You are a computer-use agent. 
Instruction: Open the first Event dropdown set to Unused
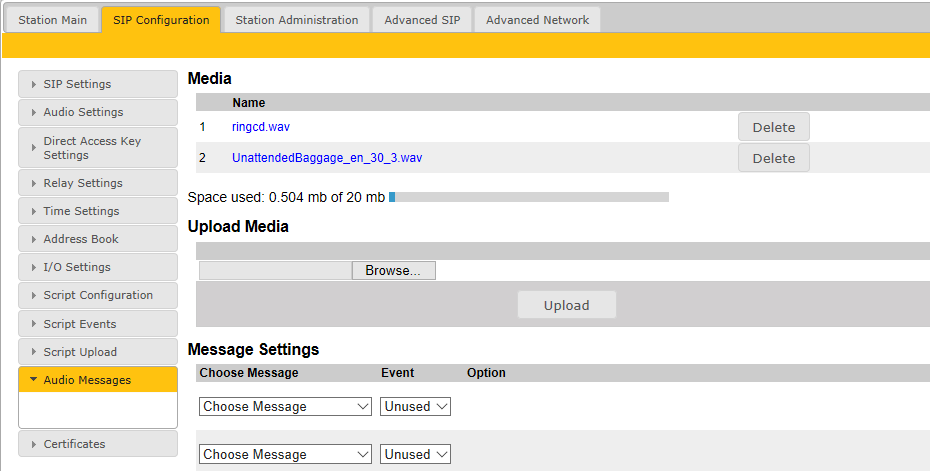[415, 407]
